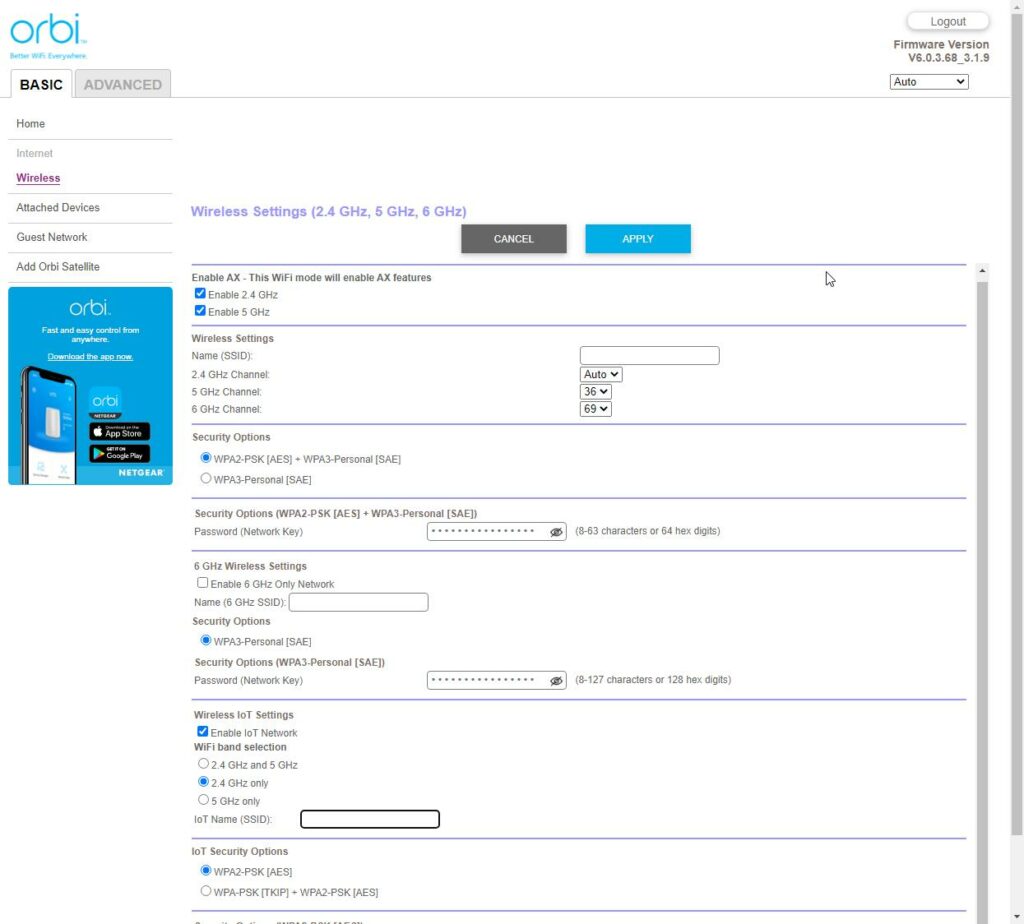Click the Orbi app phone image
Screen dimensions: 1024x924
point(46,425)
